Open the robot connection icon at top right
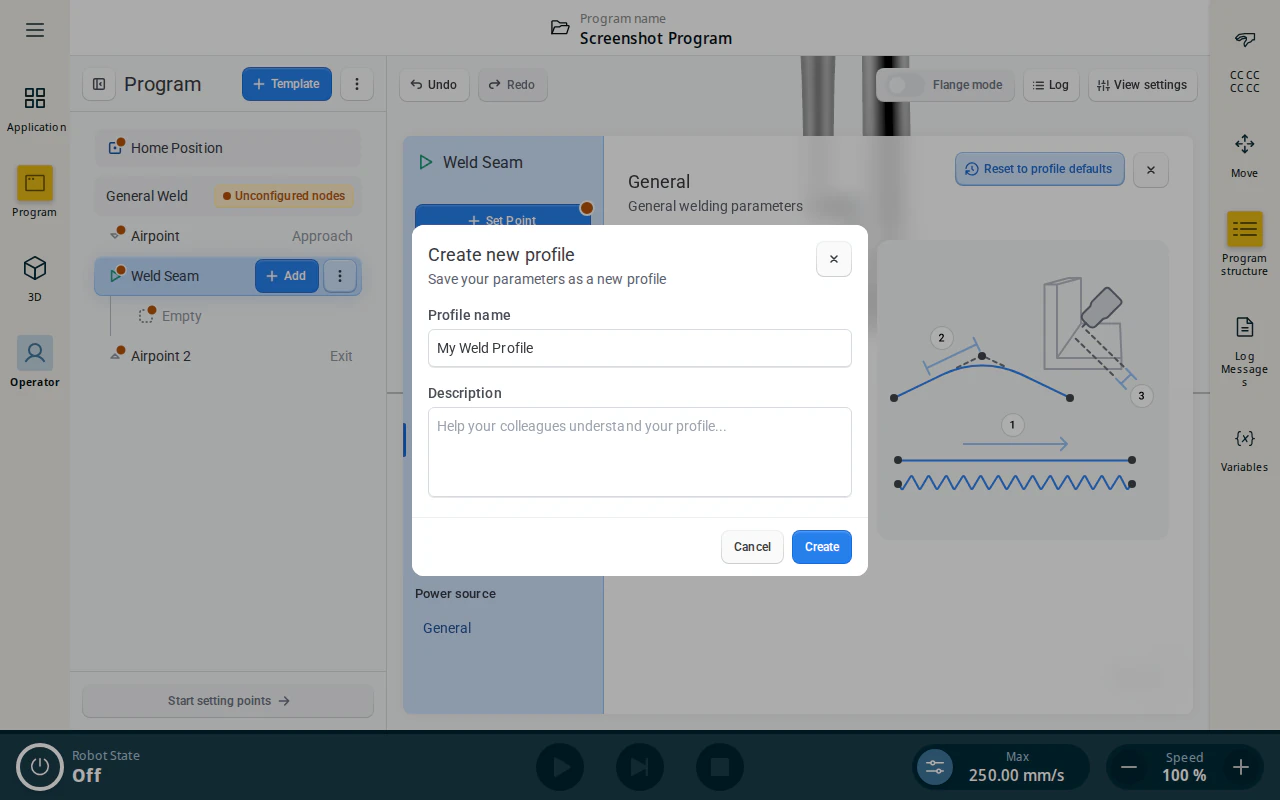 [1245, 40]
